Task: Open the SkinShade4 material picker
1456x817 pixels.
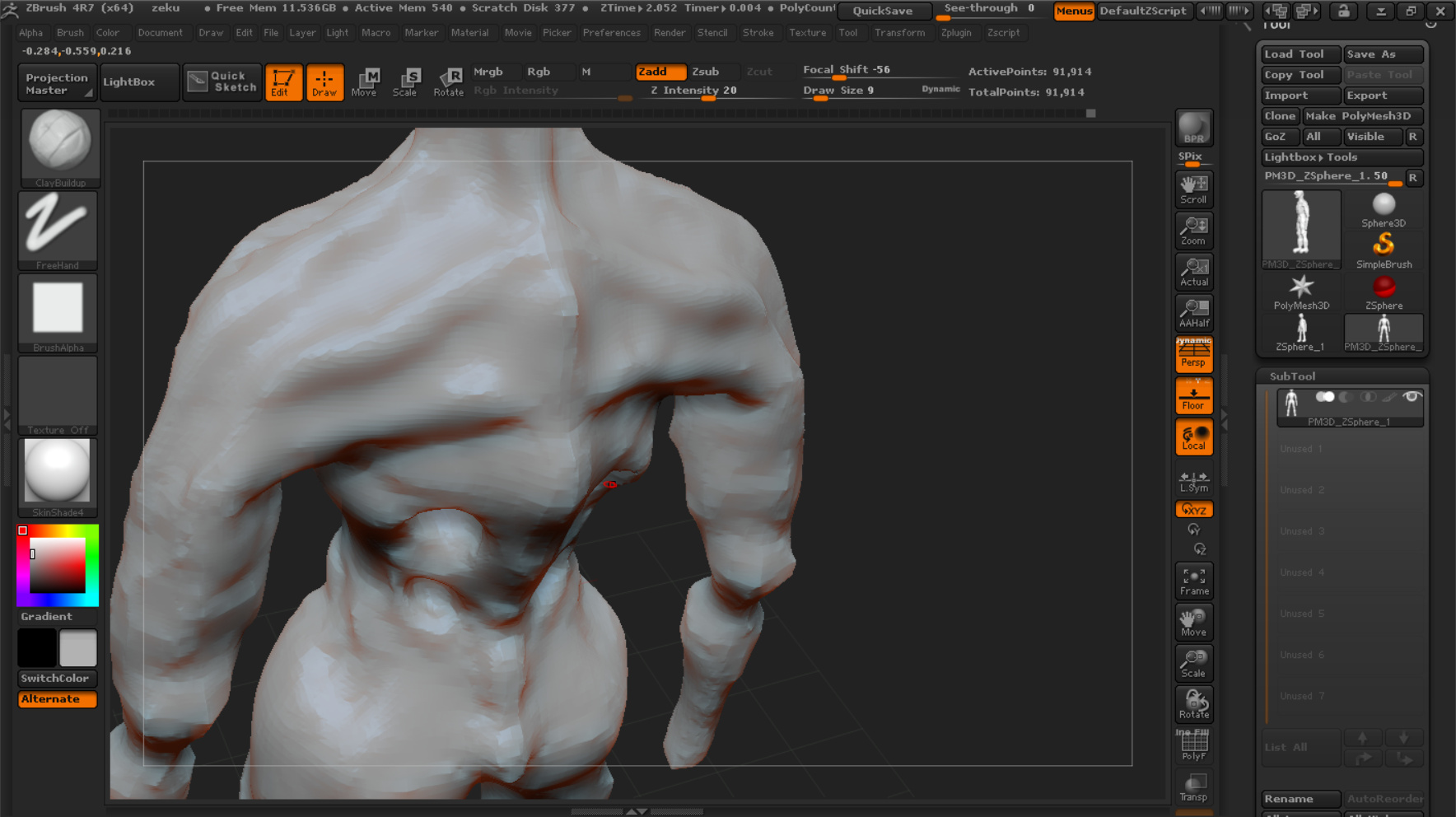Action: point(58,478)
